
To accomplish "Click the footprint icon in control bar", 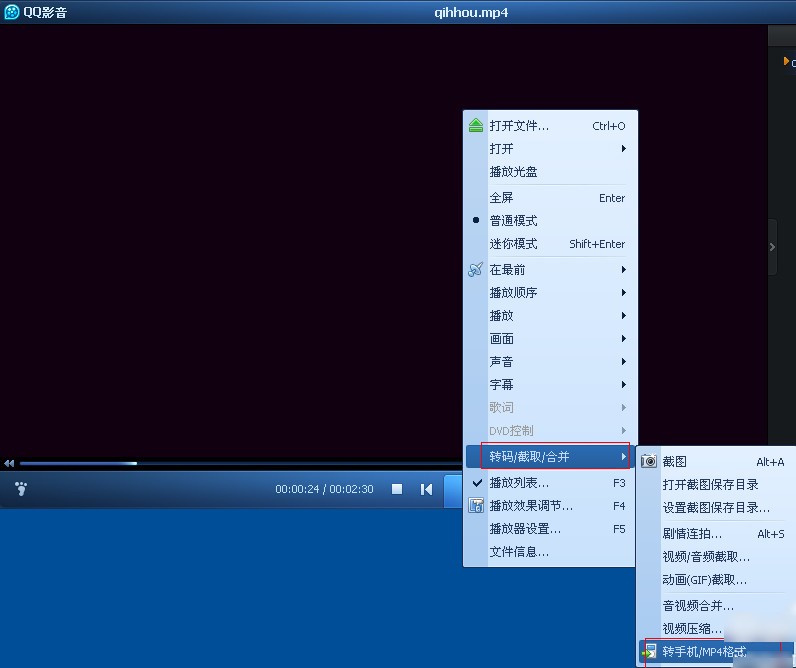I will pyautogui.click(x=21, y=489).
